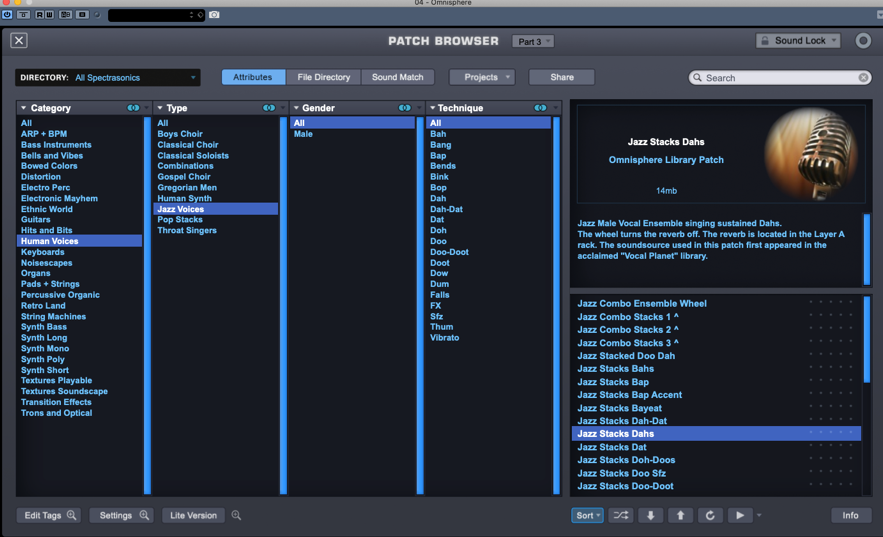Click the patch description scrollbar
This screenshot has width=883, height=537.
867,249
